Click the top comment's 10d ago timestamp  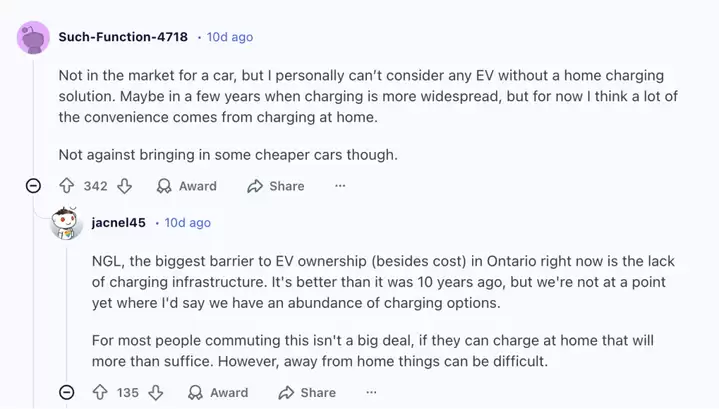[230, 37]
